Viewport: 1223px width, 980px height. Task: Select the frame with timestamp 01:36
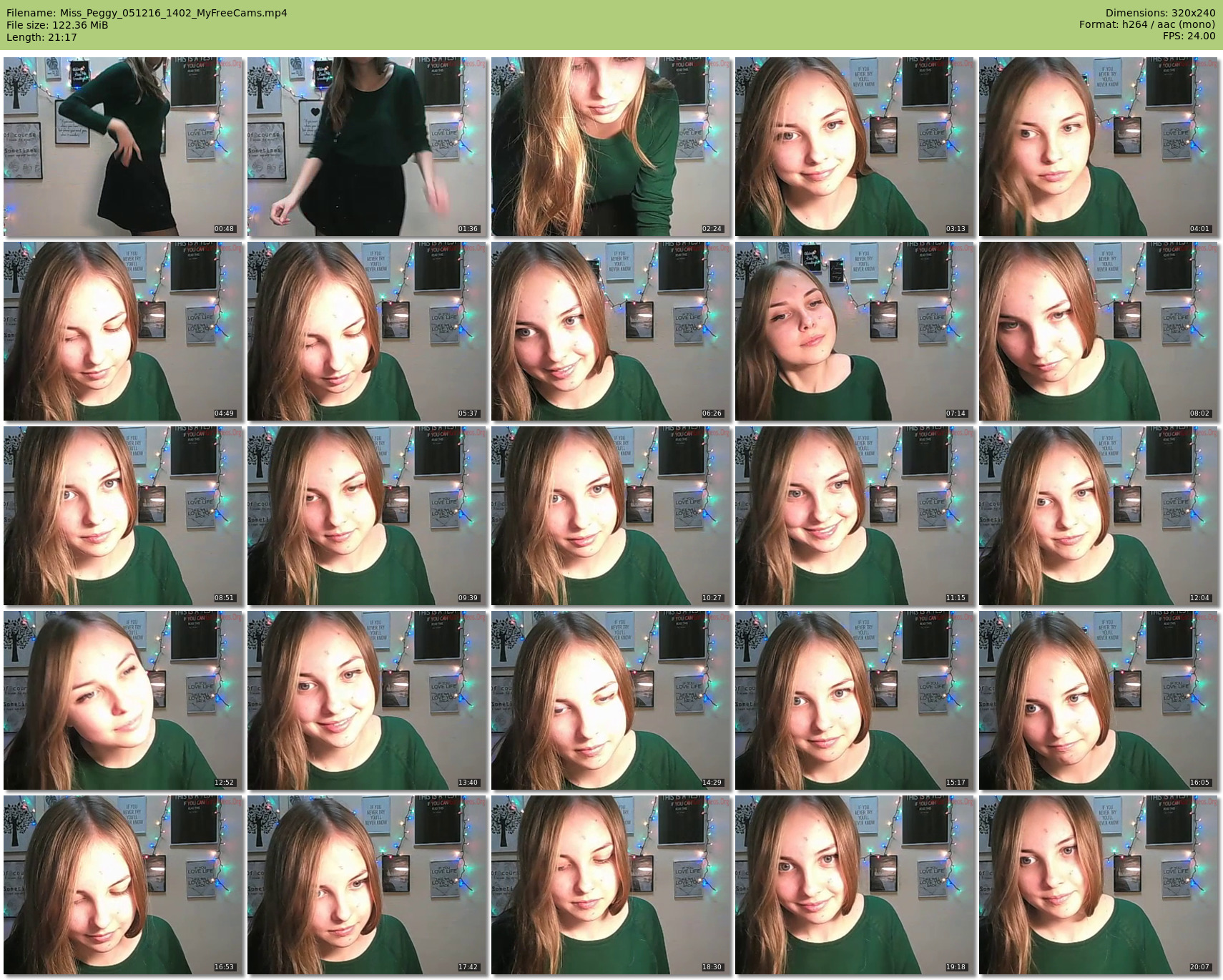(367, 147)
